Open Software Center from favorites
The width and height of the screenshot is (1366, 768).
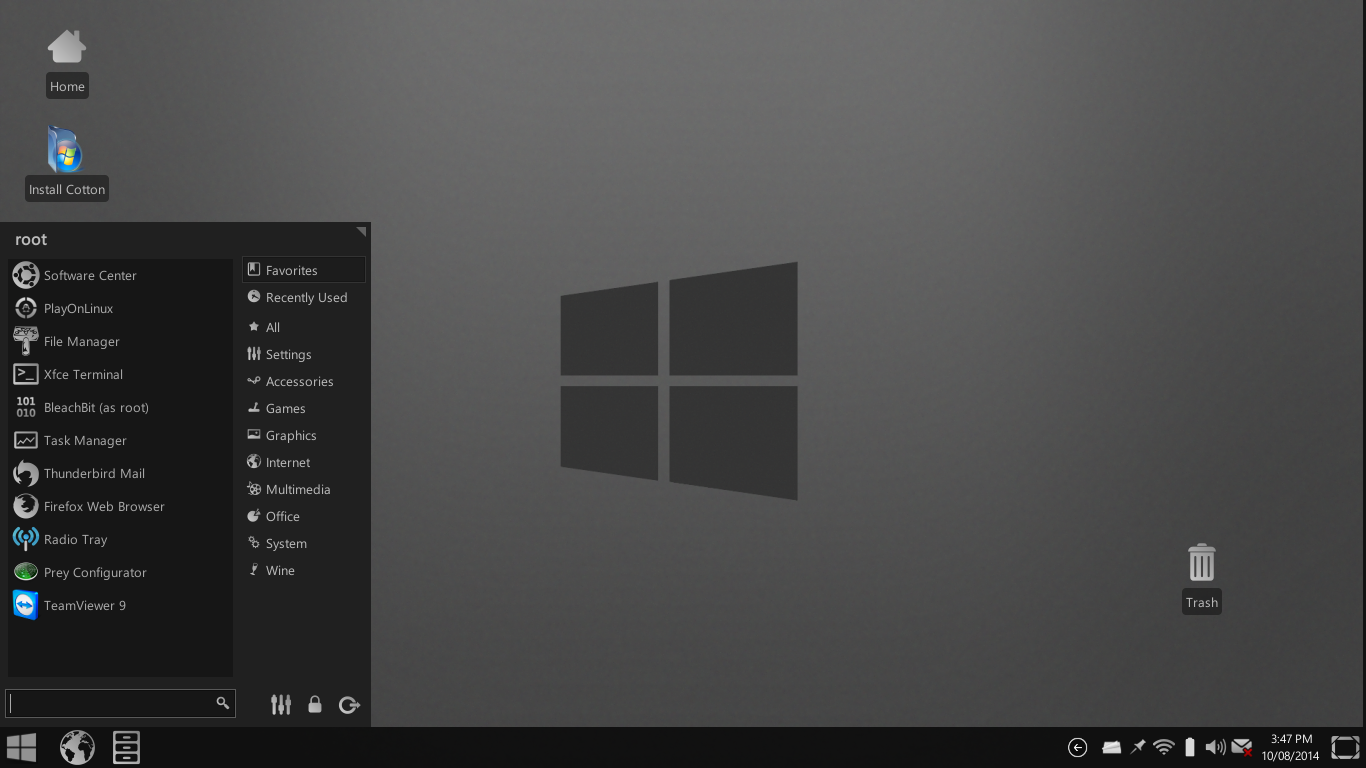[120, 275]
